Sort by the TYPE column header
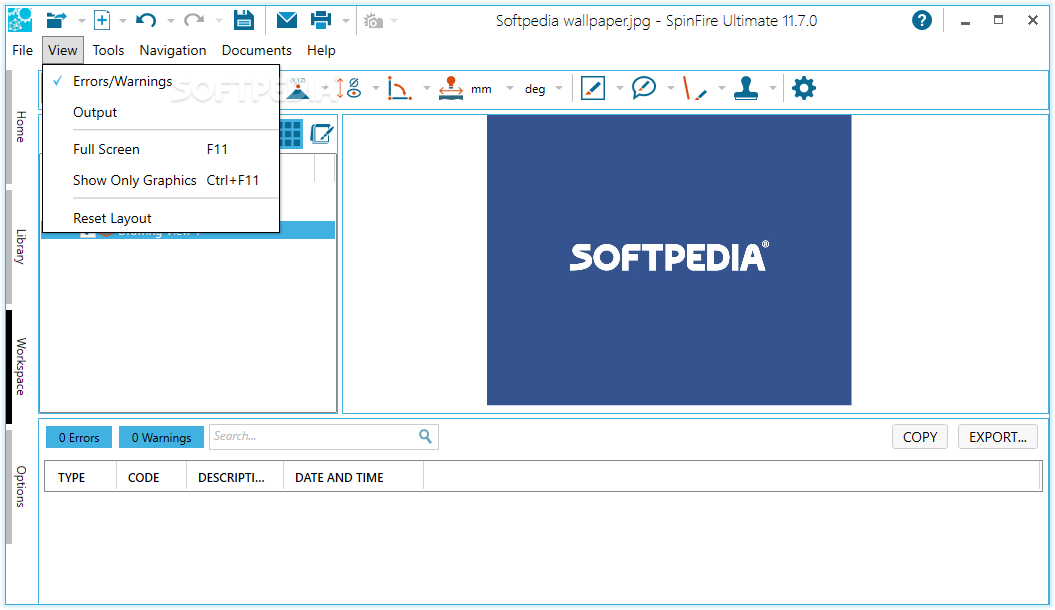The image size is (1055, 610). tap(81, 478)
